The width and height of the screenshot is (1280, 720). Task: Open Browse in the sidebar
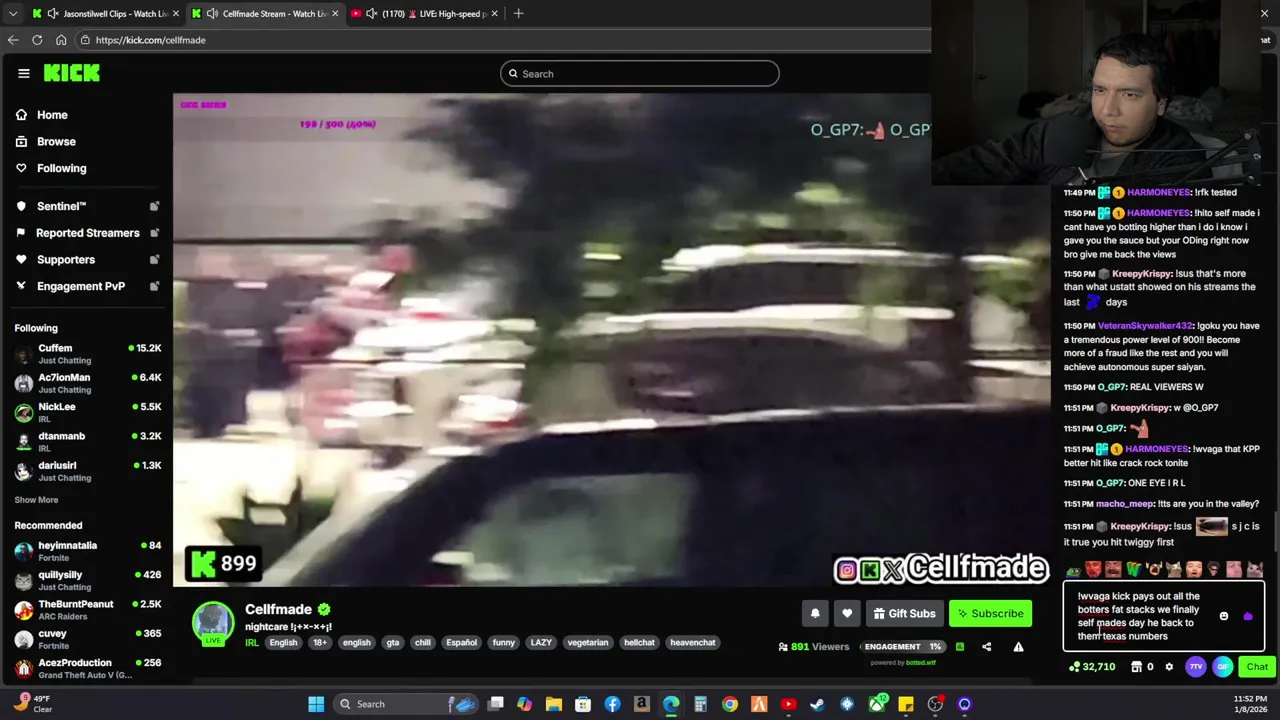[x=56, y=142]
